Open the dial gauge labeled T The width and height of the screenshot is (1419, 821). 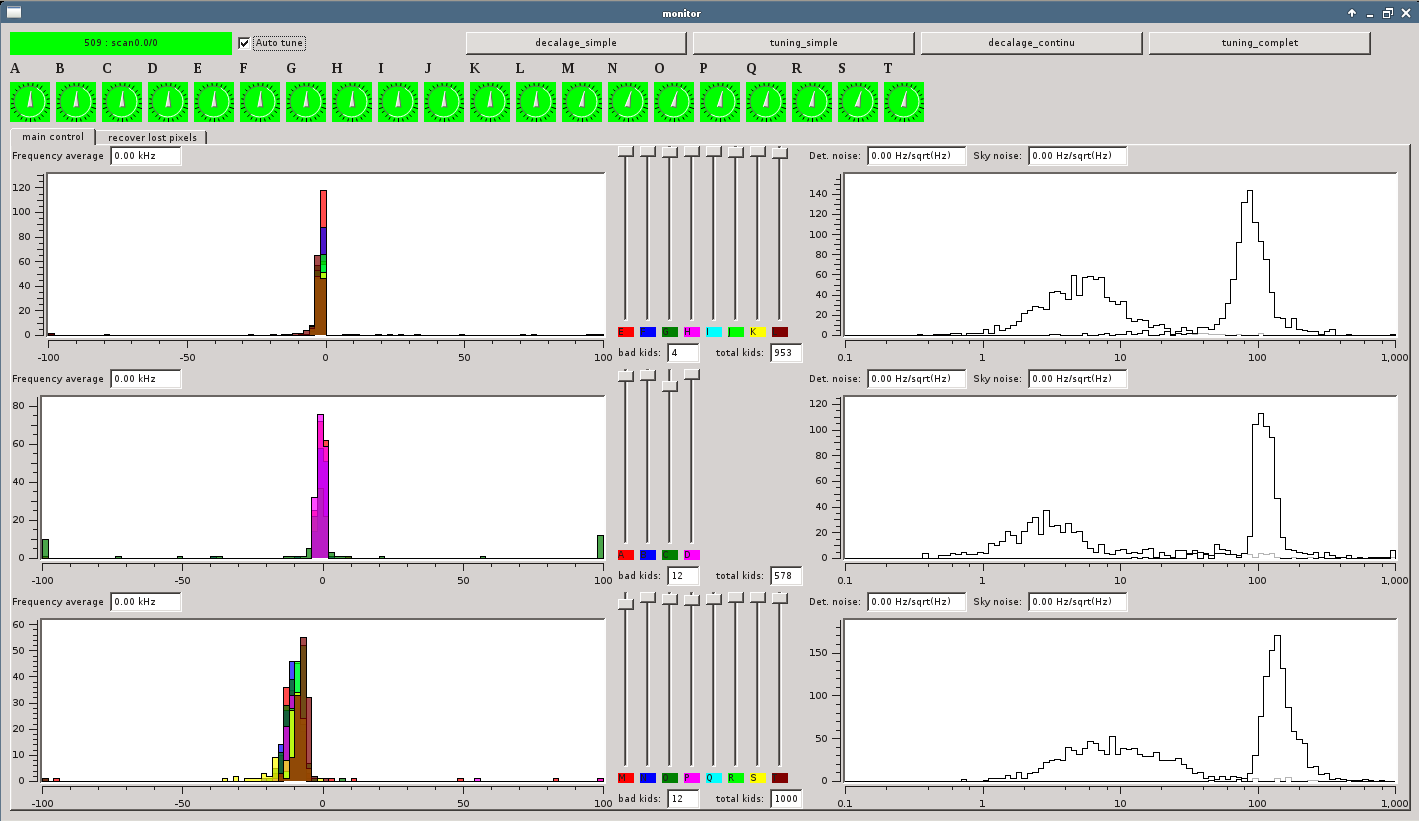coord(904,102)
